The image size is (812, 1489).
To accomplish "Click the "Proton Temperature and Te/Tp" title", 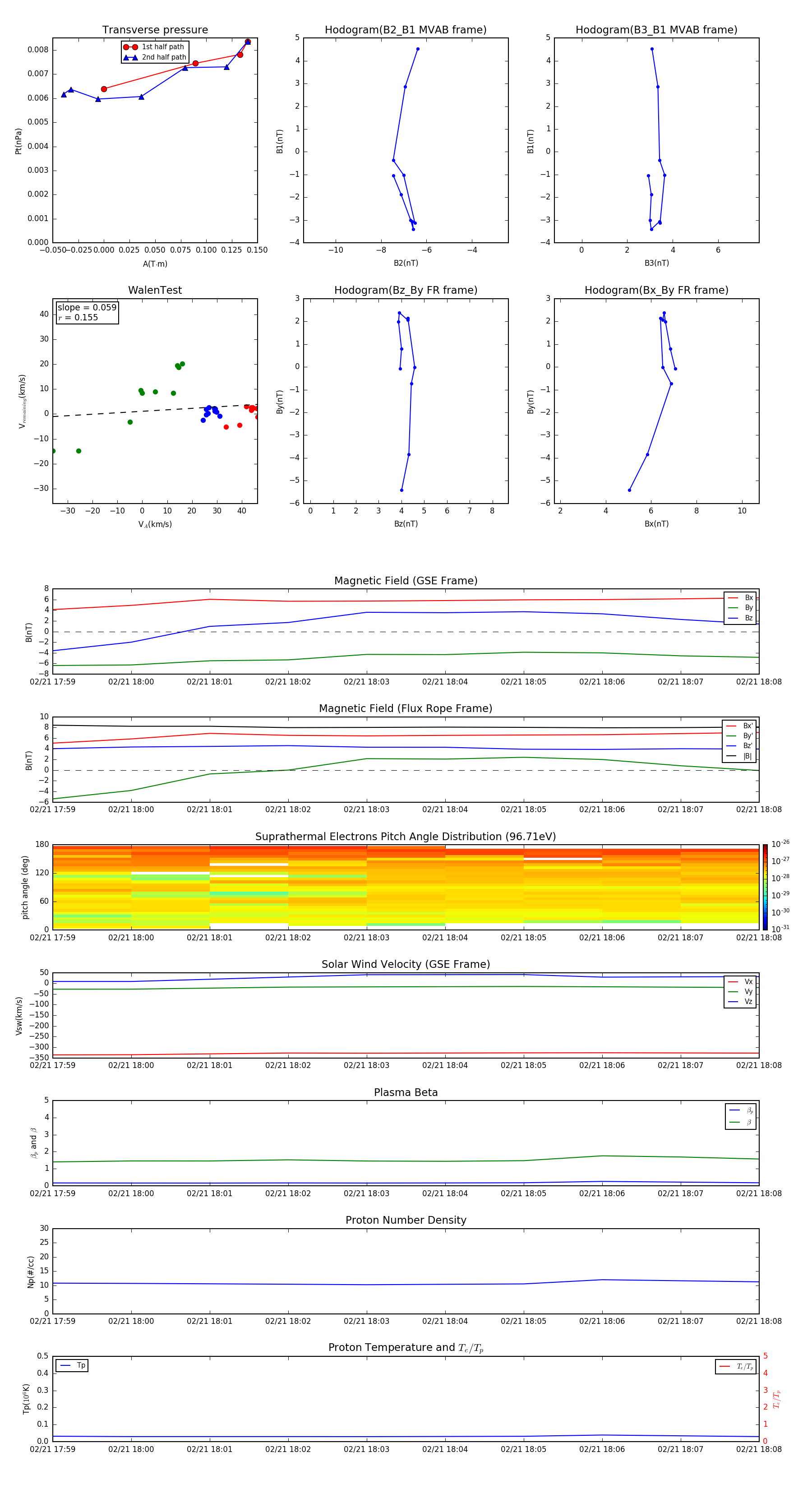I will pyautogui.click(x=406, y=1348).
